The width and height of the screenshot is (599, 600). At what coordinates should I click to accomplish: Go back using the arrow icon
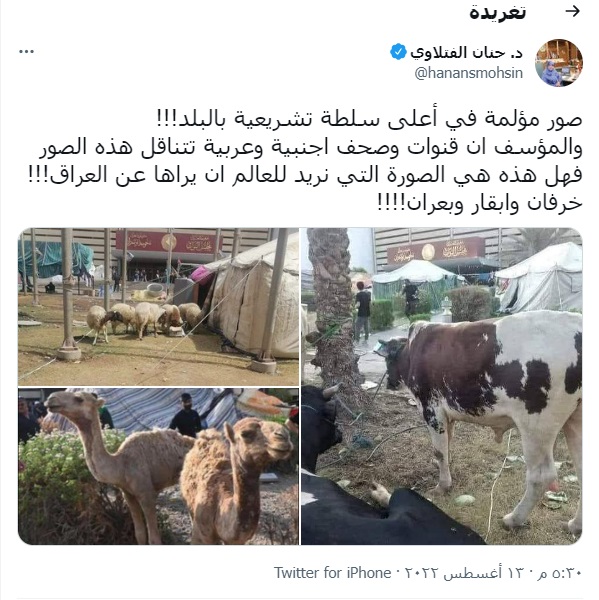(573, 11)
